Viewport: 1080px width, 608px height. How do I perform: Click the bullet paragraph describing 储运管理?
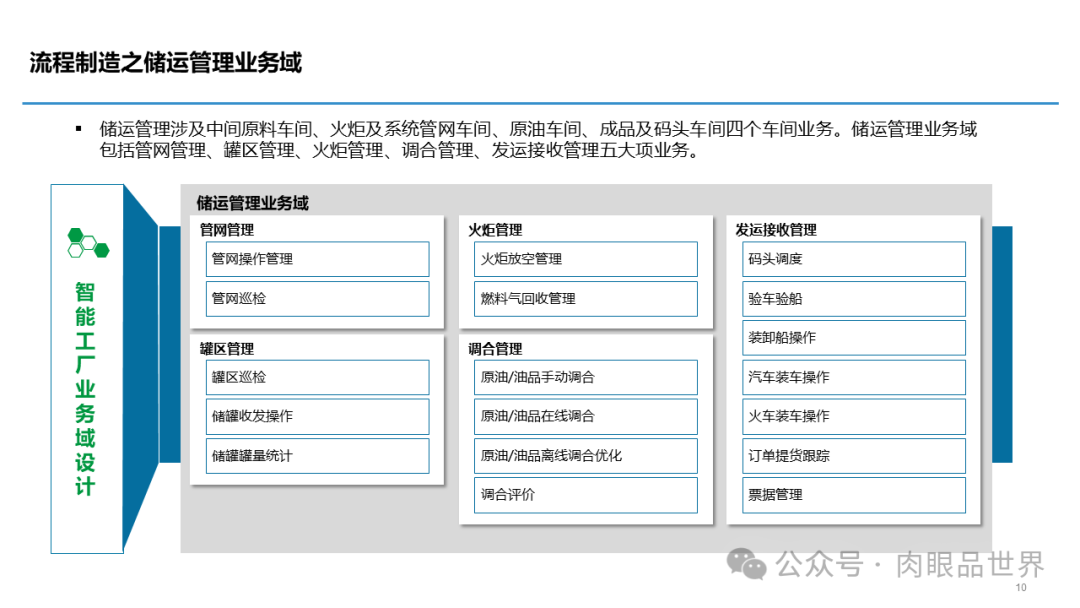tap(538, 140)
